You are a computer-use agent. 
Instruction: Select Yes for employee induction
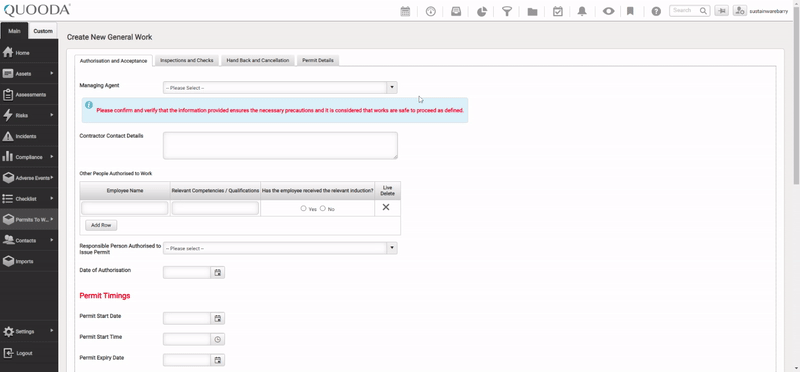304,208
